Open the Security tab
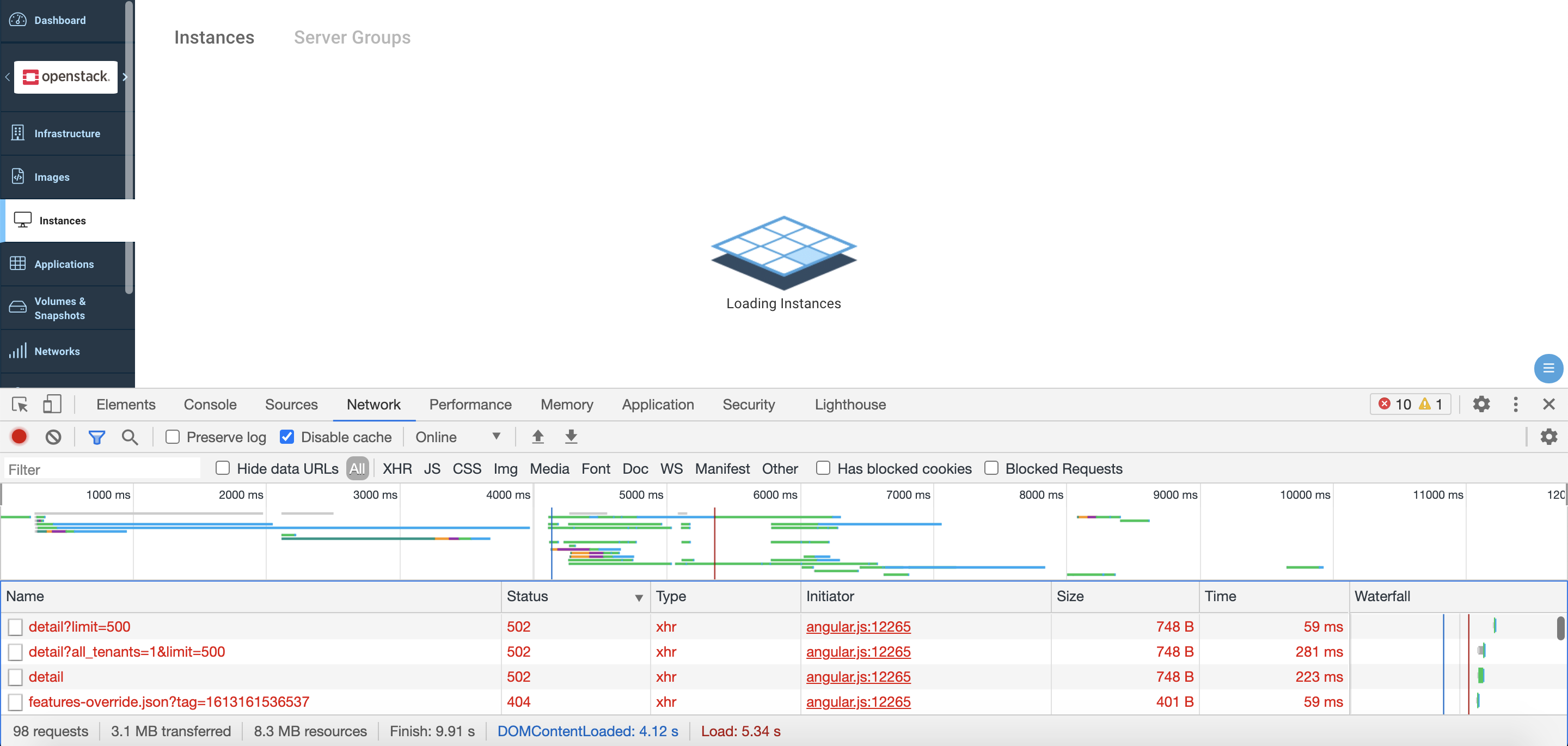1568x746 pixels. coord(749,405)
